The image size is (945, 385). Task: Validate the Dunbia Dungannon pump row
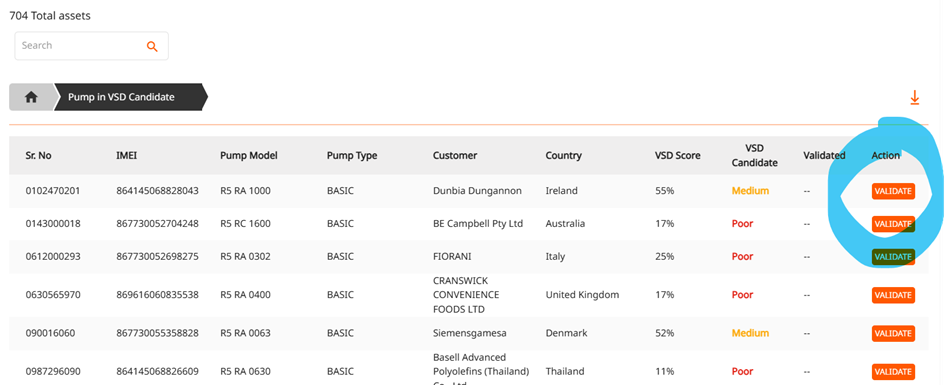click(893, 191)
